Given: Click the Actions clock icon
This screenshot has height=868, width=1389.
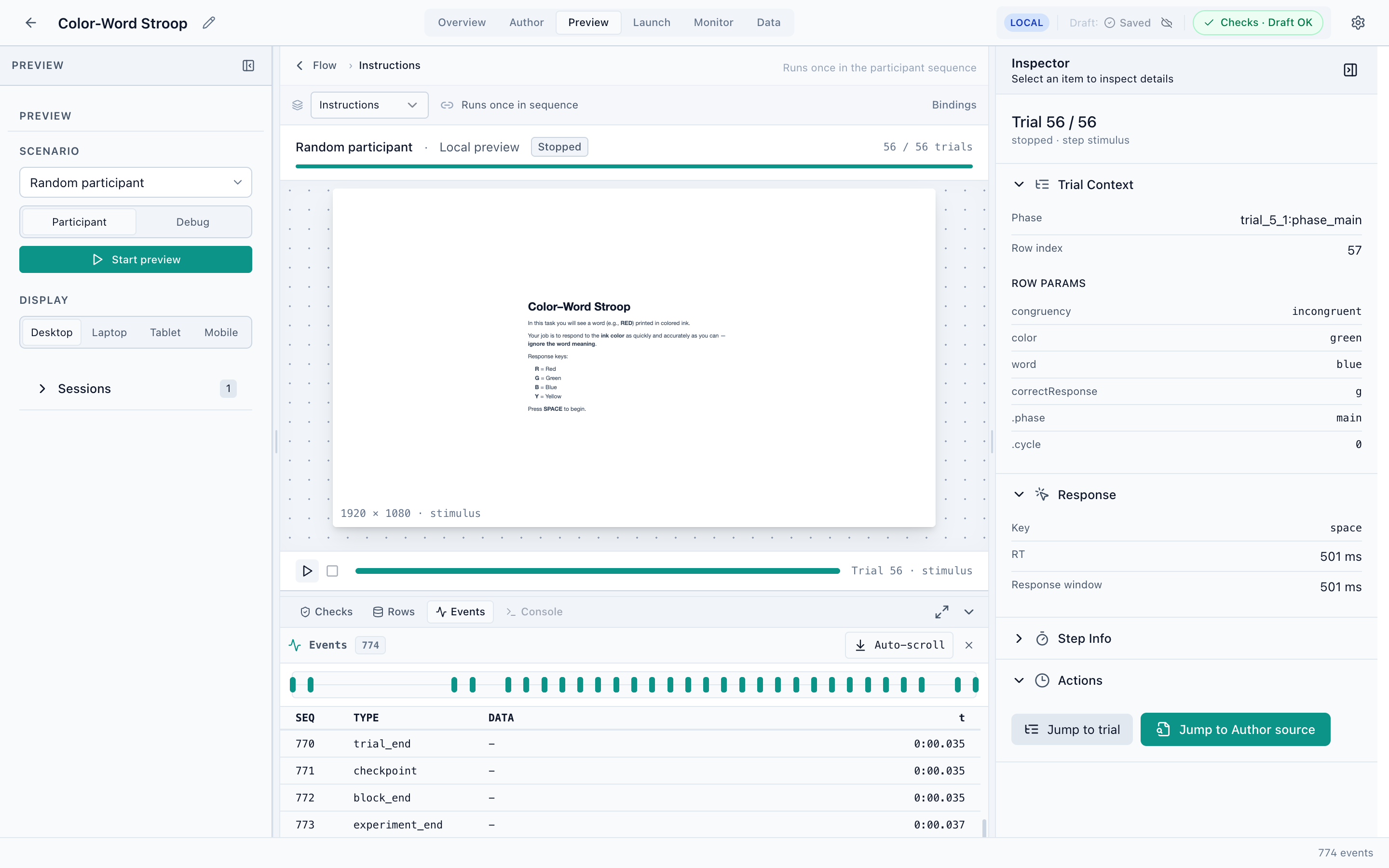Looking at the screenshot, I should tap(1042, 680).
